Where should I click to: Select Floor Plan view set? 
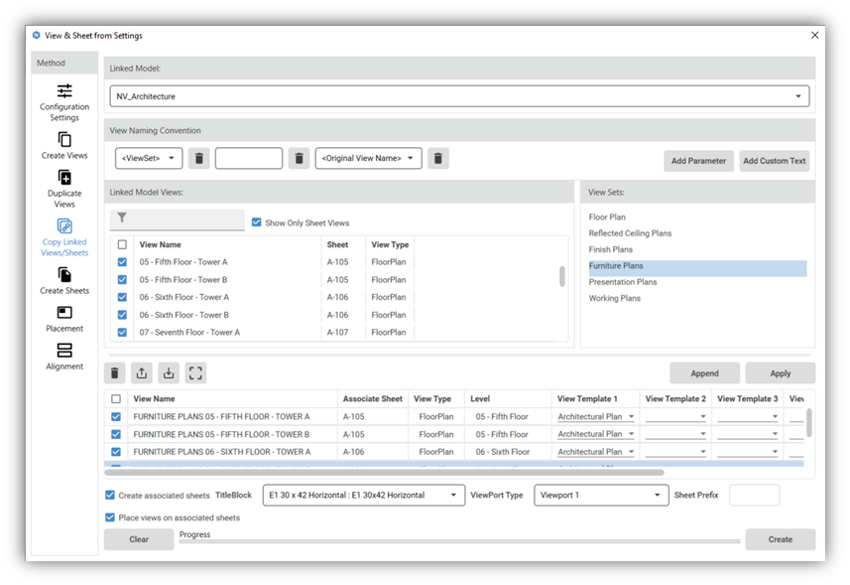(x=607, y=217)
